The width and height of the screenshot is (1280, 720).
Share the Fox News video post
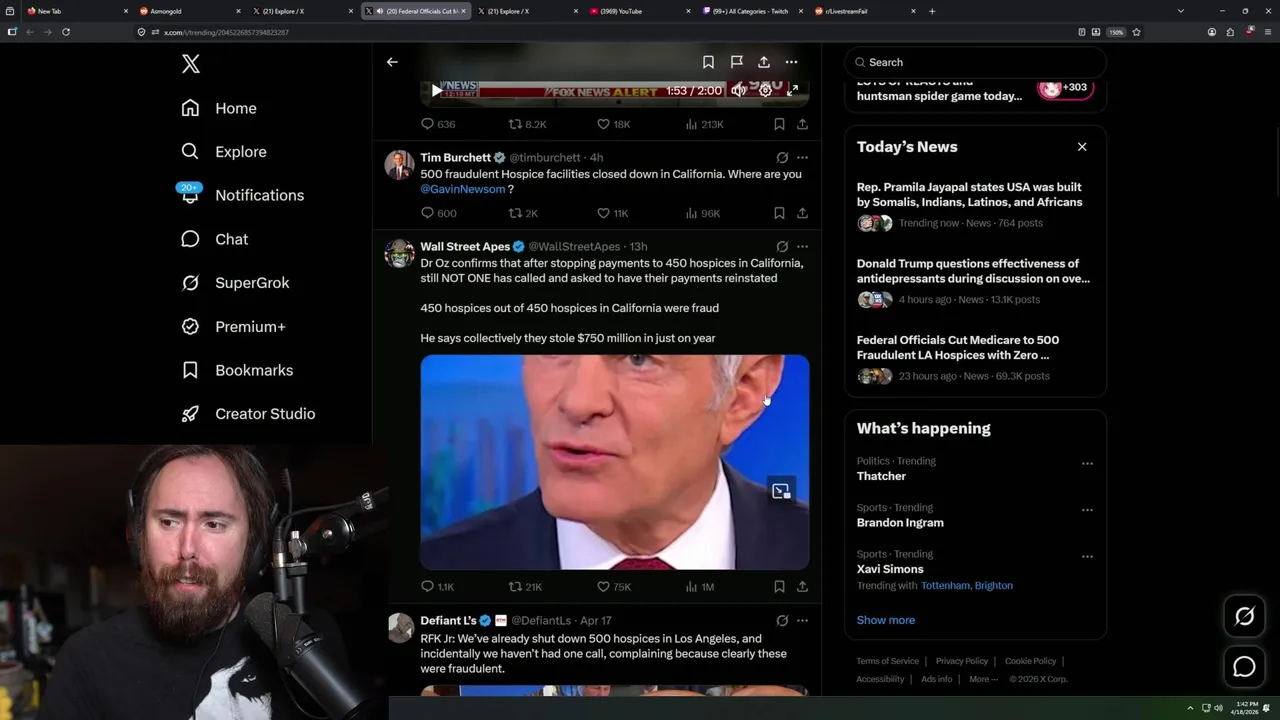pos(802,124)
